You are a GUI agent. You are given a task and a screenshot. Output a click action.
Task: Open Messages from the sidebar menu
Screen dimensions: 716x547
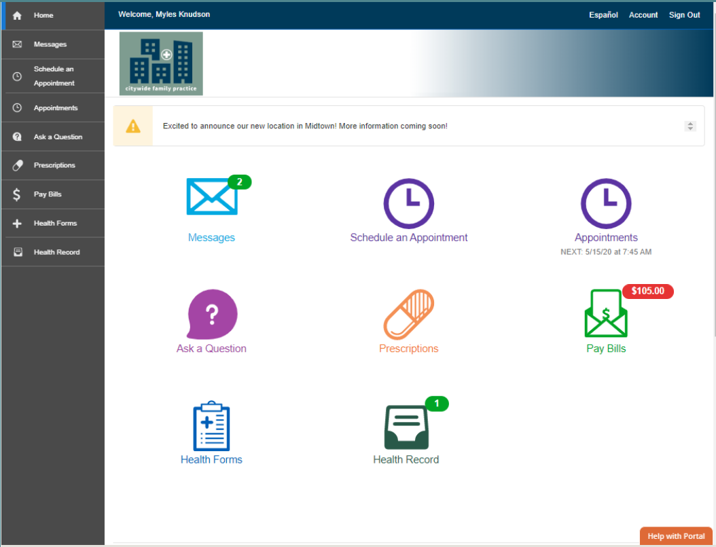(x=52, y=45)
